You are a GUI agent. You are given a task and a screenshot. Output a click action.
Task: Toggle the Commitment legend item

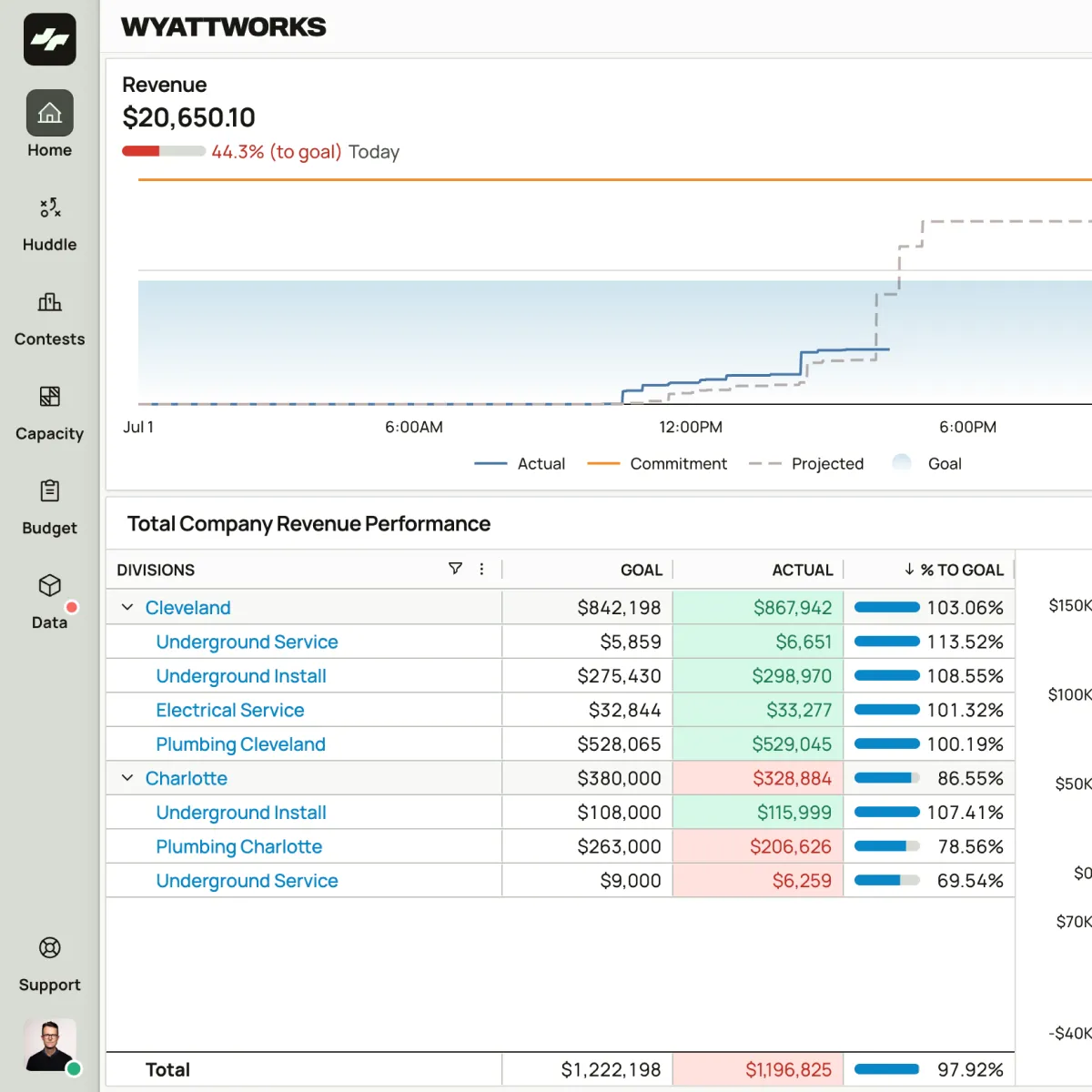click(657, 464)
